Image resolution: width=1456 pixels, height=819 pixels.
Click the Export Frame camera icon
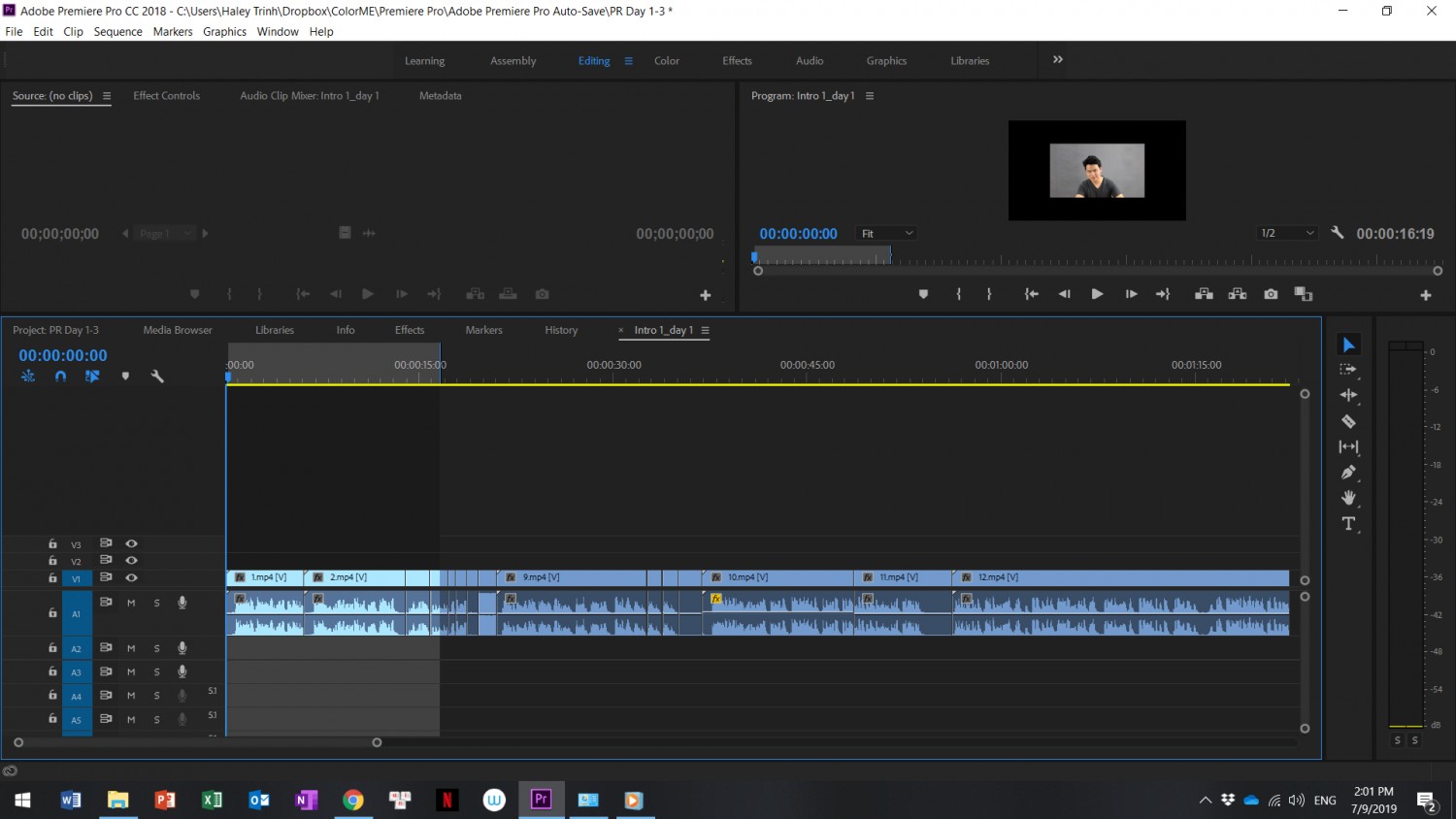pos(1271,294)
